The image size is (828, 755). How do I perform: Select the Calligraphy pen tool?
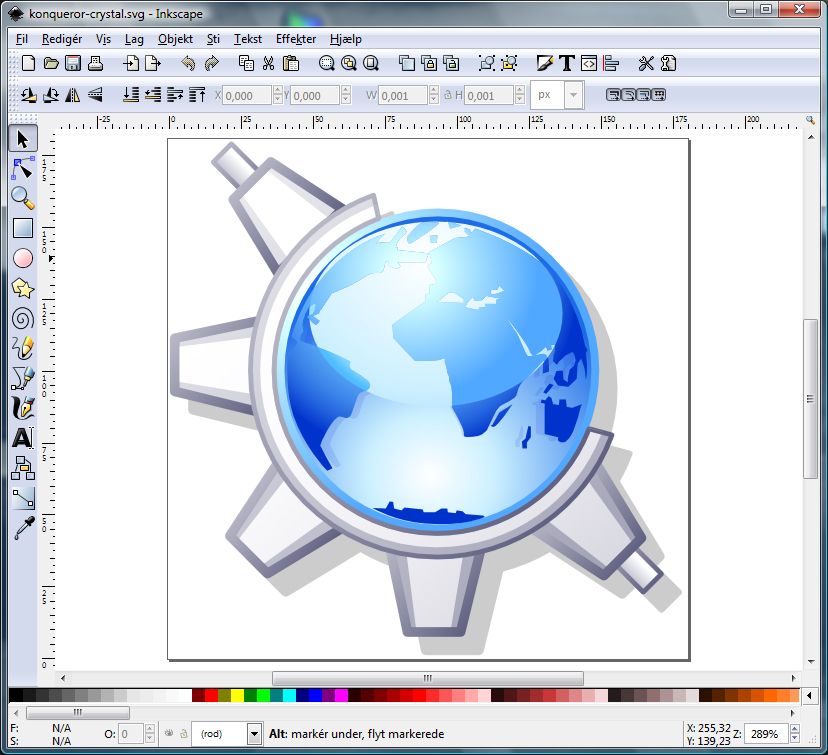click(x=23, y=408)
